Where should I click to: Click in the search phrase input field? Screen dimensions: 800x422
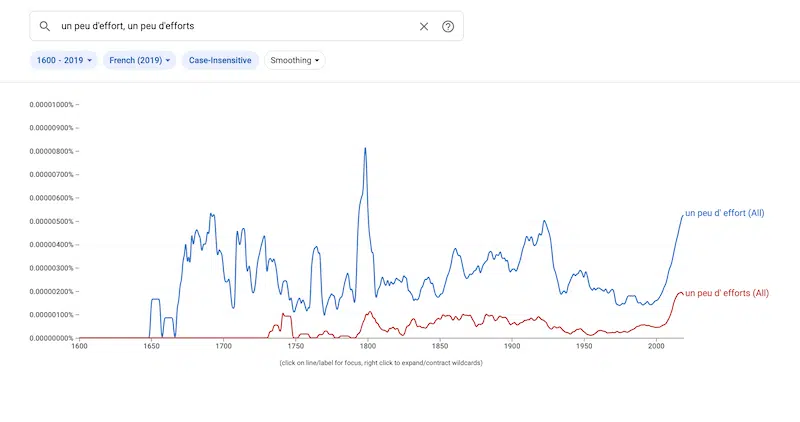(x=230, y=26)
